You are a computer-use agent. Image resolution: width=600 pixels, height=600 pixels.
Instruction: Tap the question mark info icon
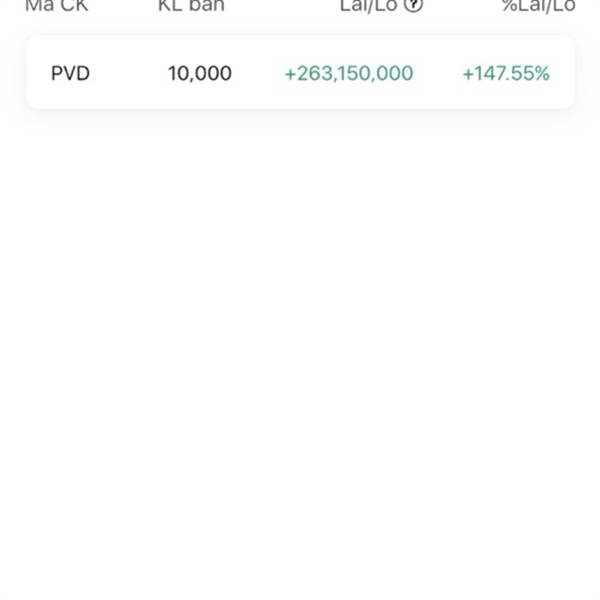[413, 5]
